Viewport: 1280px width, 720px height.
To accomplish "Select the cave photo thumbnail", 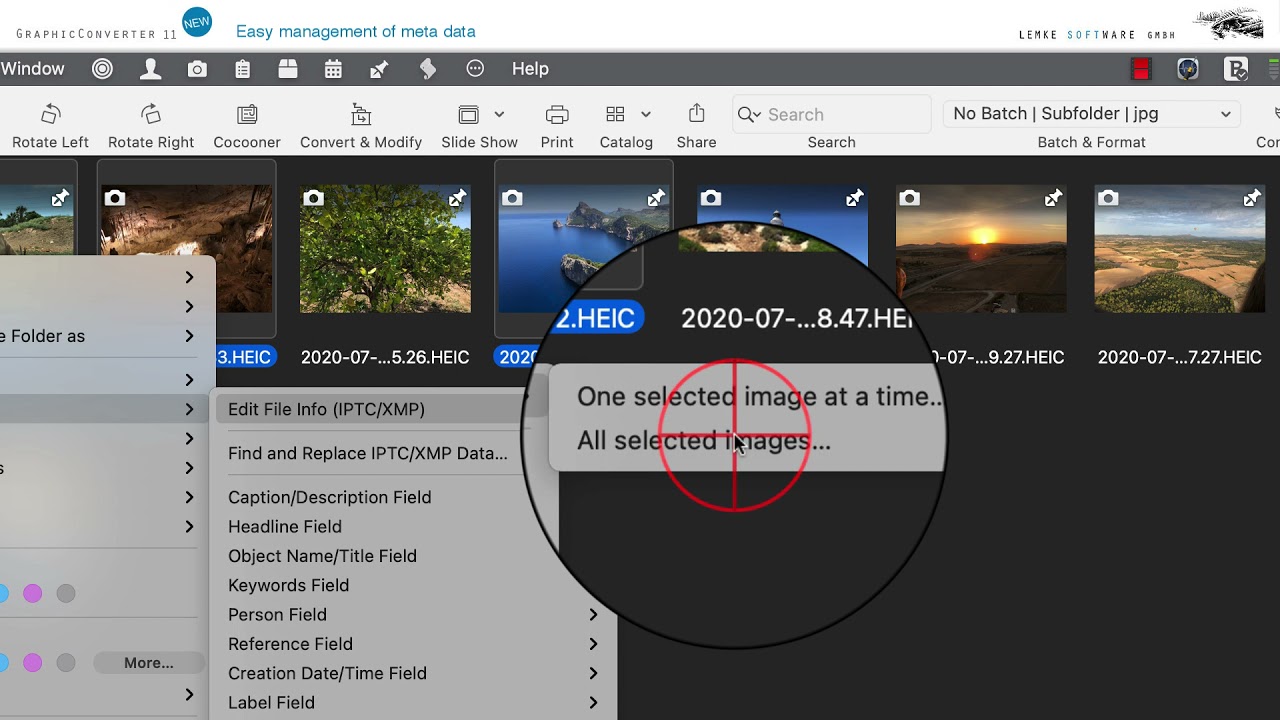I will point(186,250).
